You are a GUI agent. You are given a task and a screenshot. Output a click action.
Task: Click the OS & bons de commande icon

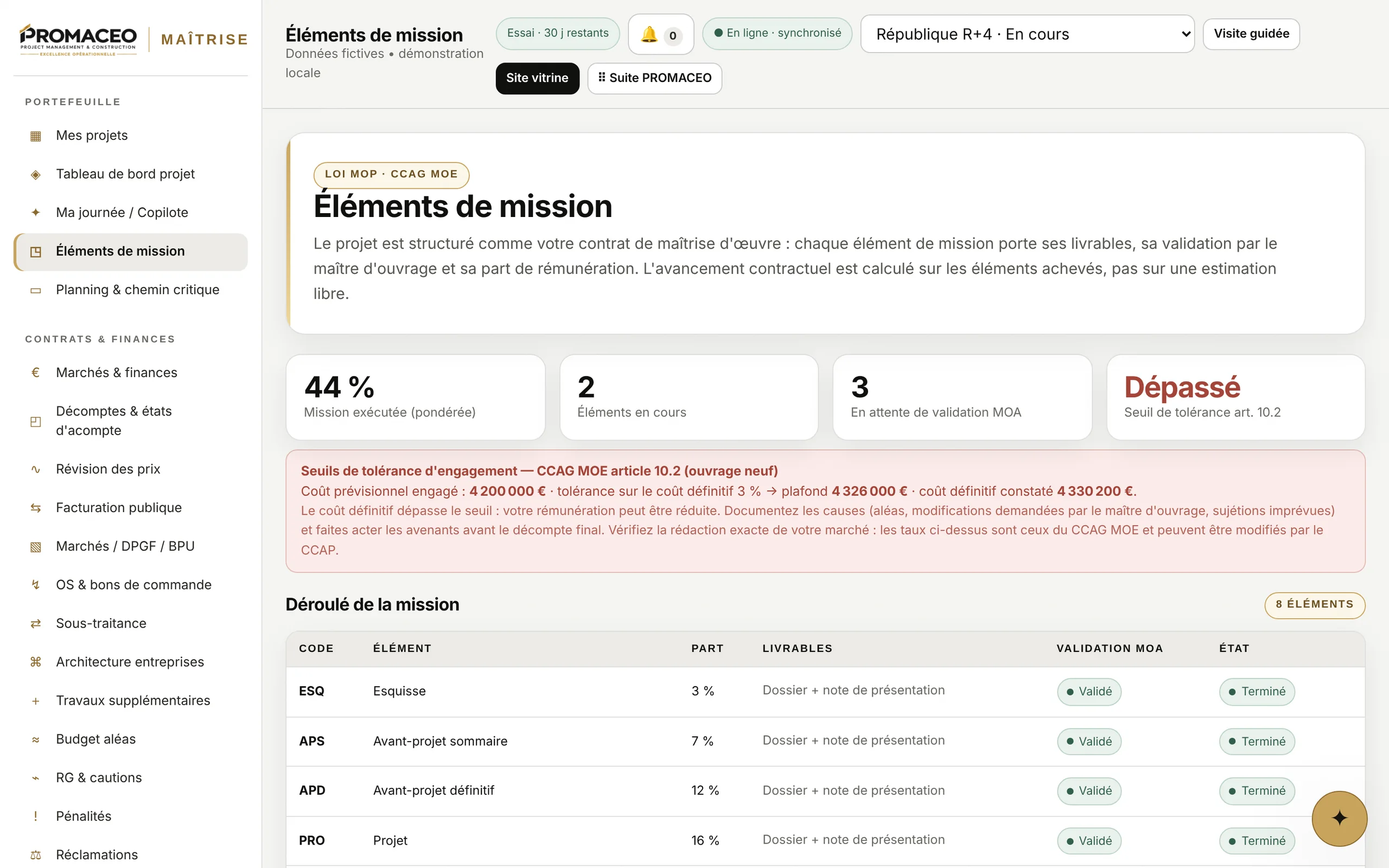point(36,585)
